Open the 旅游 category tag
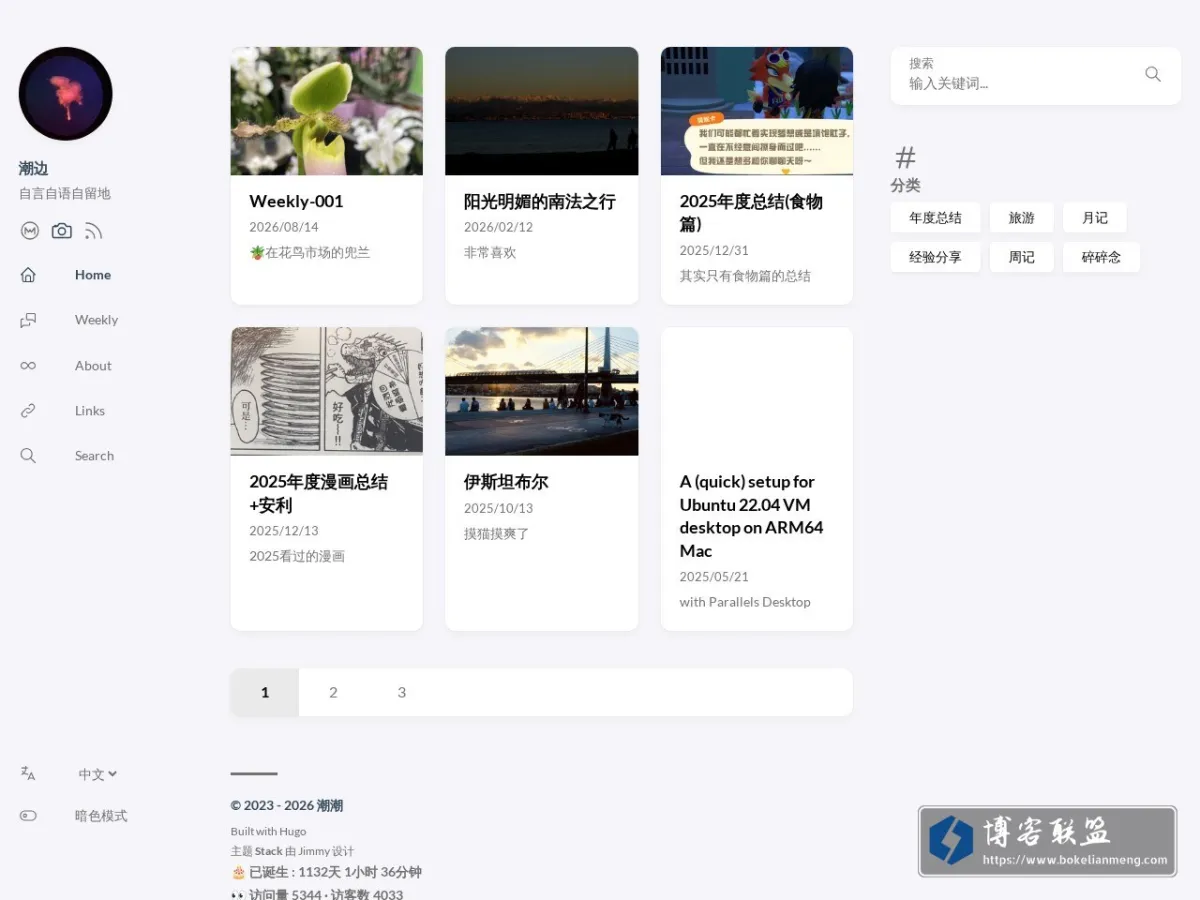This screenshot has width=1200, height=900. click(1022, 217)
